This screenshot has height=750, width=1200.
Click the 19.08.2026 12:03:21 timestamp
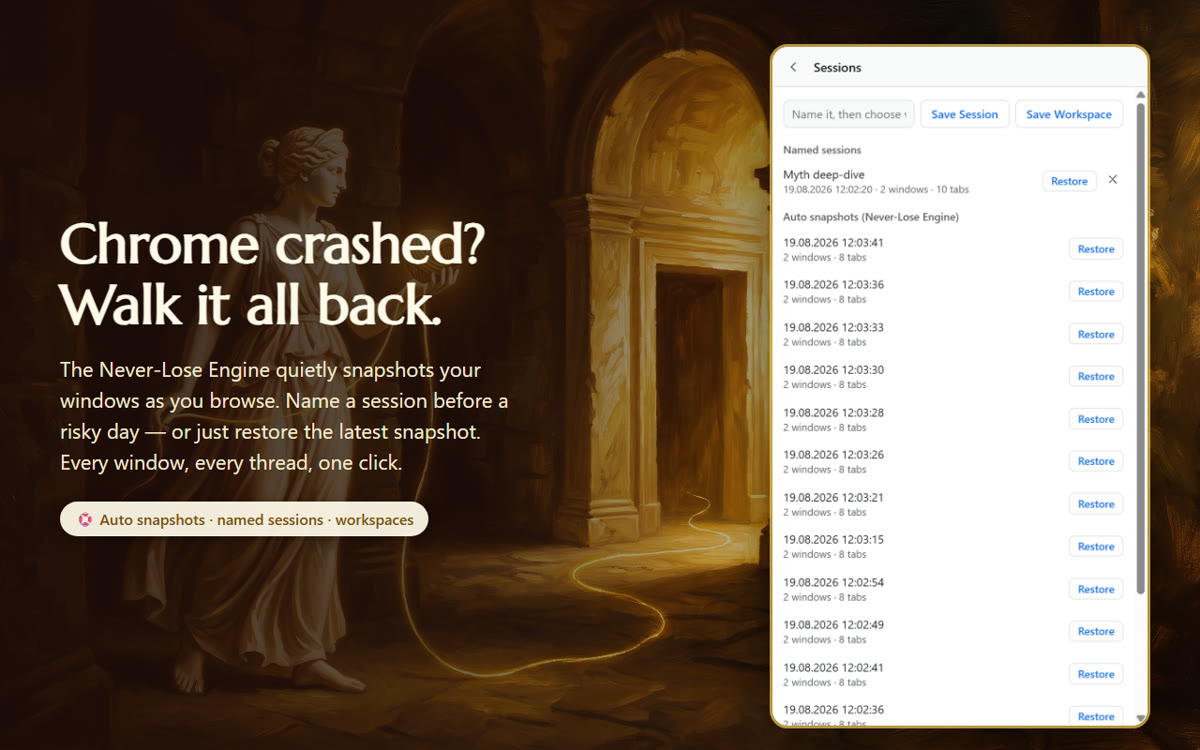point(833,498)
